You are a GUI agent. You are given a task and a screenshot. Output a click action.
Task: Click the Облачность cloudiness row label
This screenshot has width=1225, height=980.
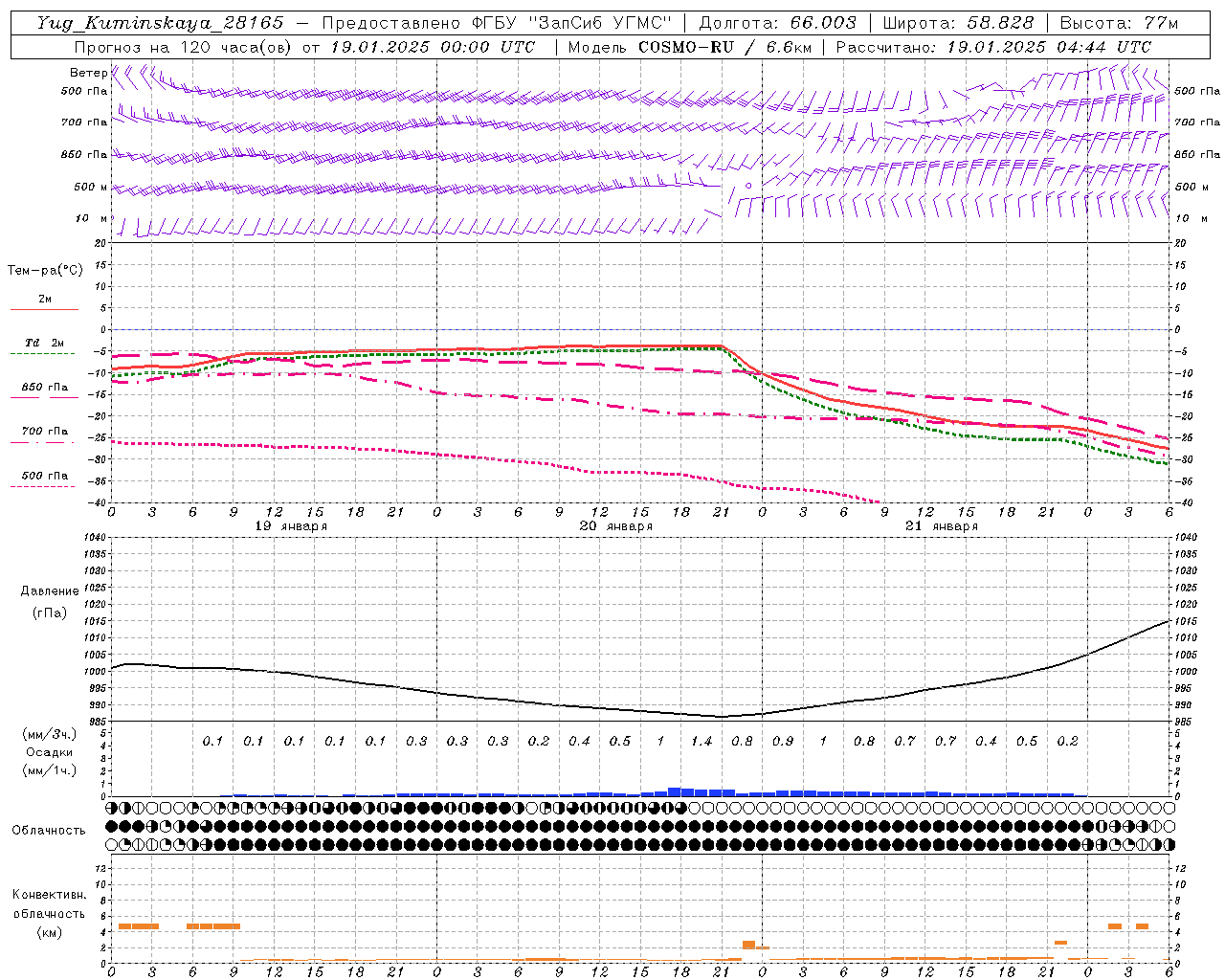[49, 831]
